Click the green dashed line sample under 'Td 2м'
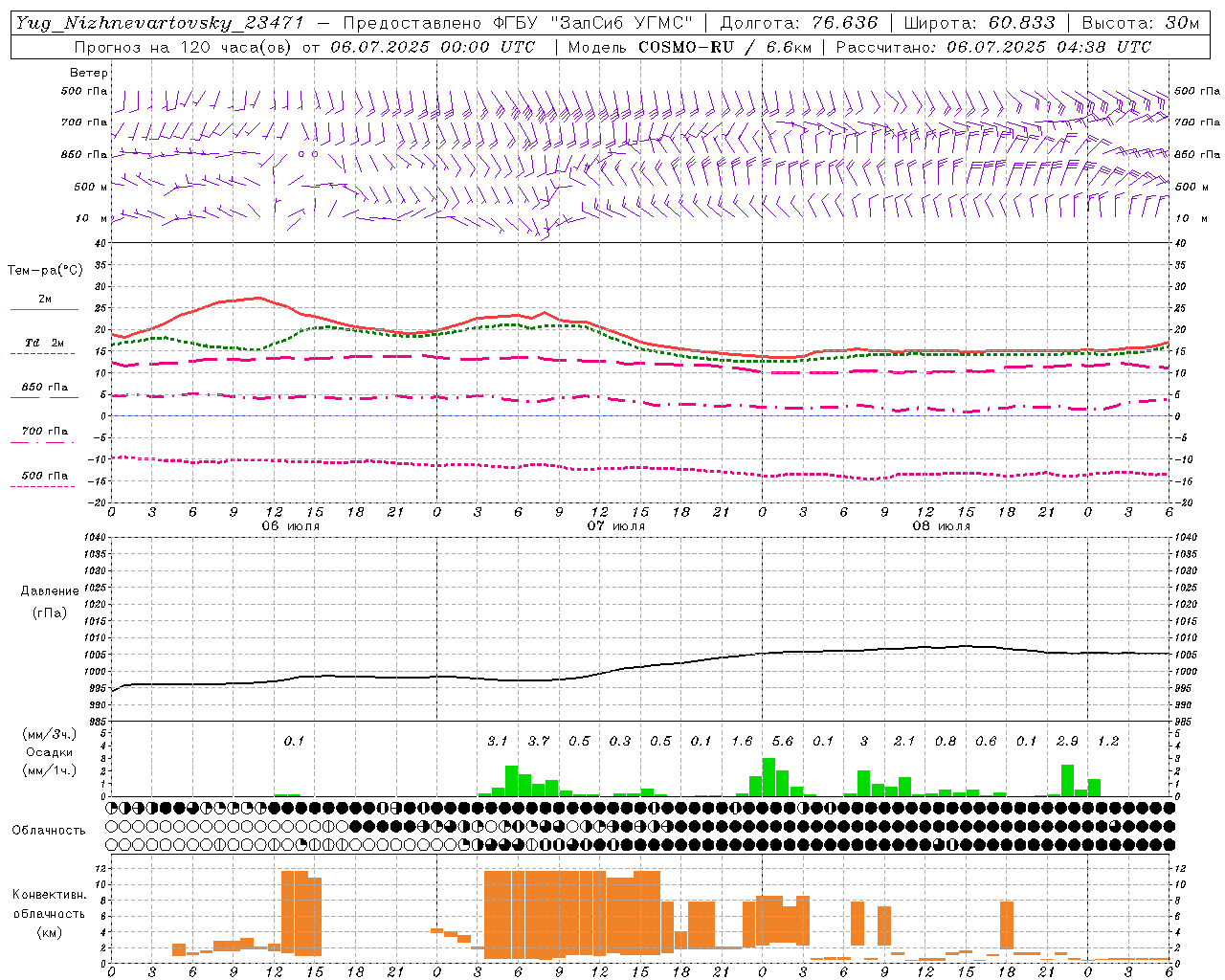The width and height of the screenshot is (1225, 980). click(x=43, y=353)
